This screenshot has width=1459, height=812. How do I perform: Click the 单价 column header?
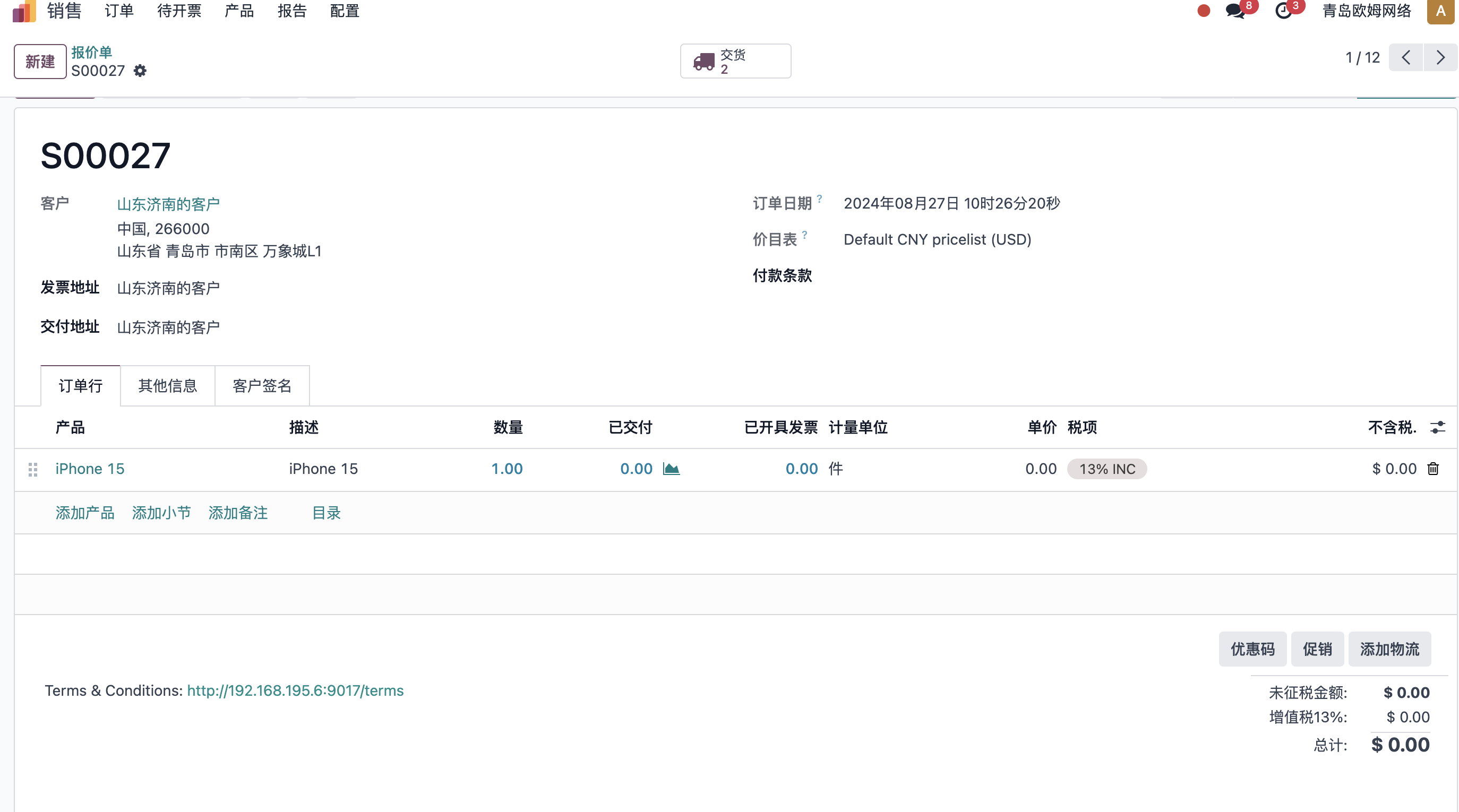[1042, 428]
